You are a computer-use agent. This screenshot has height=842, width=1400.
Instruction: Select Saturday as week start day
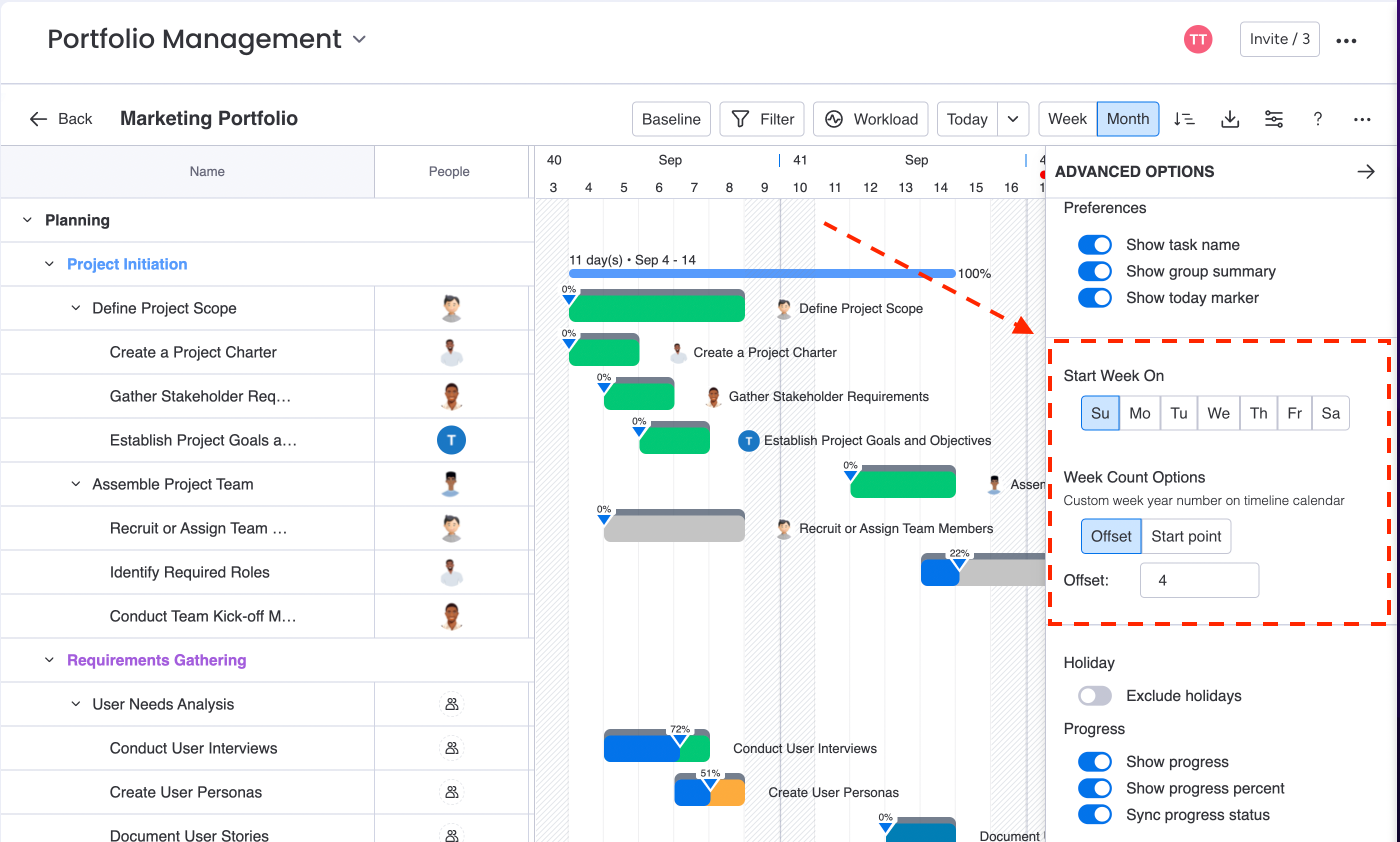(x=1331, y=413)
